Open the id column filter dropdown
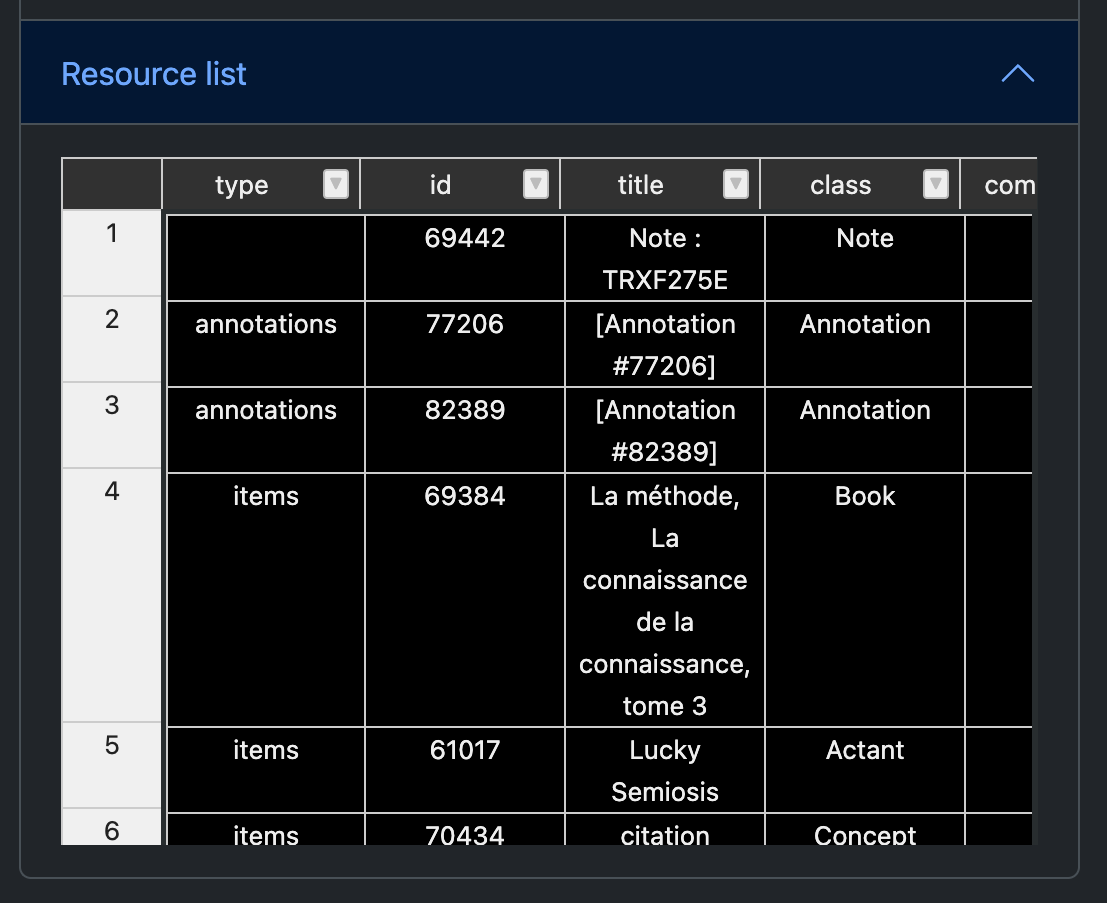This screenshot has width=1107, height=903. click(x=536, y=184)
